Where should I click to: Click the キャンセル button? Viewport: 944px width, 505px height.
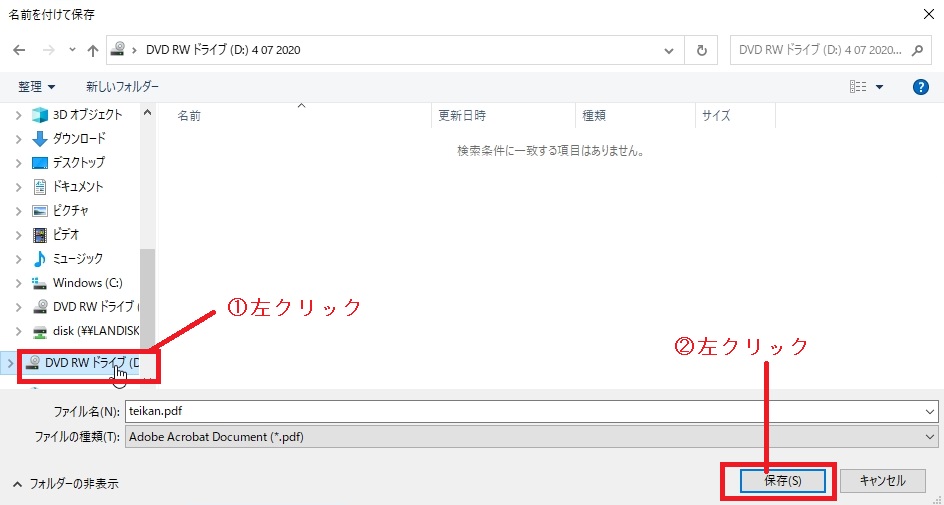[x=880, y=480]
